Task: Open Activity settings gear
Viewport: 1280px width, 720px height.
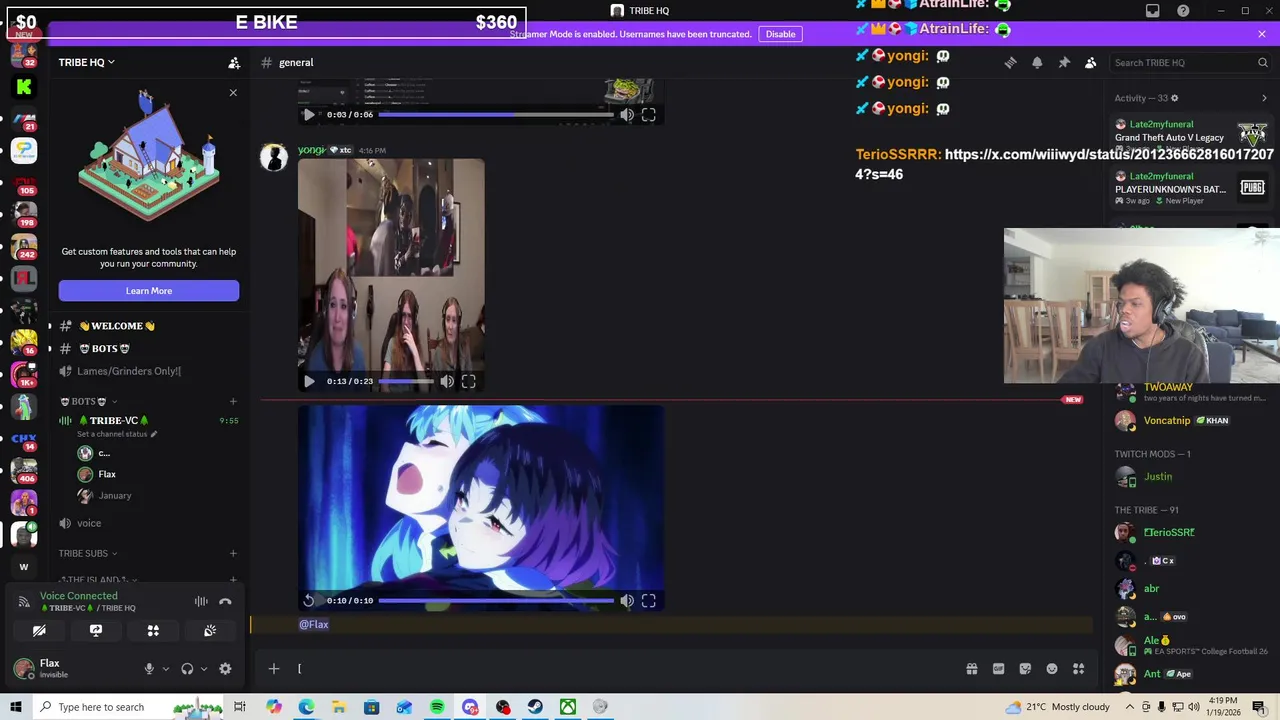Action: click(x=1174, y=98)
